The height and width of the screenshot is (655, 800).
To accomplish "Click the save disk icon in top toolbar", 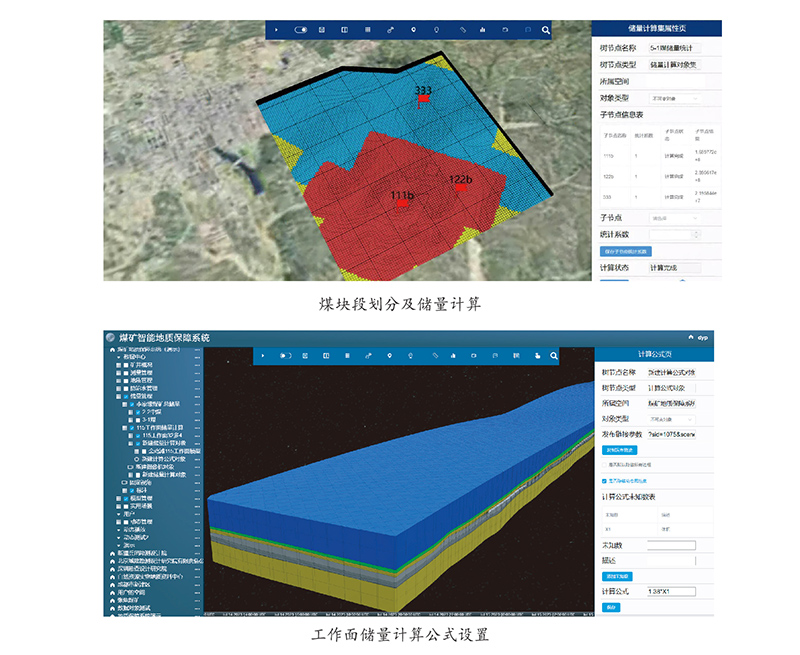I will click(322, 30).
